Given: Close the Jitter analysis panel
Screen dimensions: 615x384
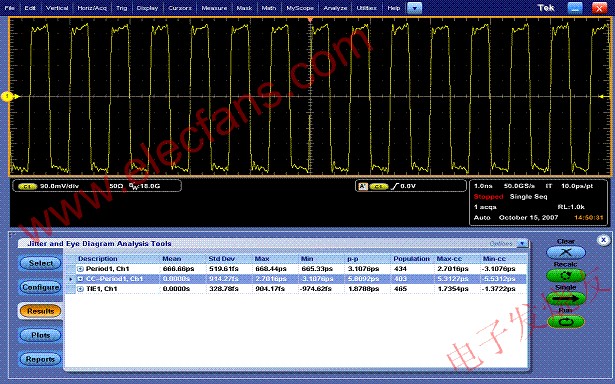Looking at the screenshot, I should (603, 240).
